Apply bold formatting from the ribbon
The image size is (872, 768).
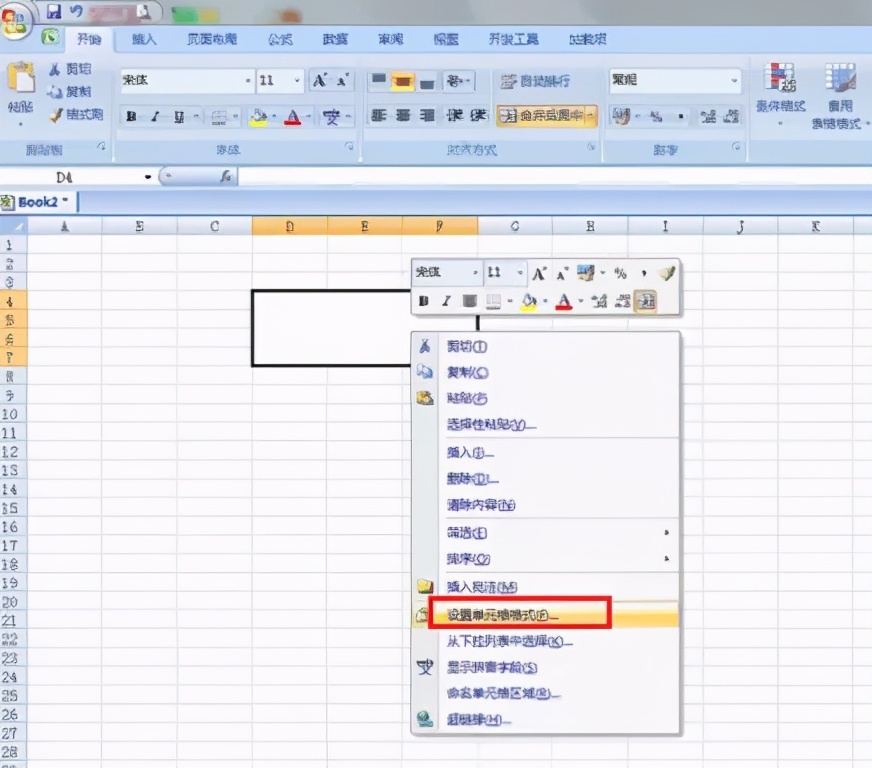click(131, 115)
